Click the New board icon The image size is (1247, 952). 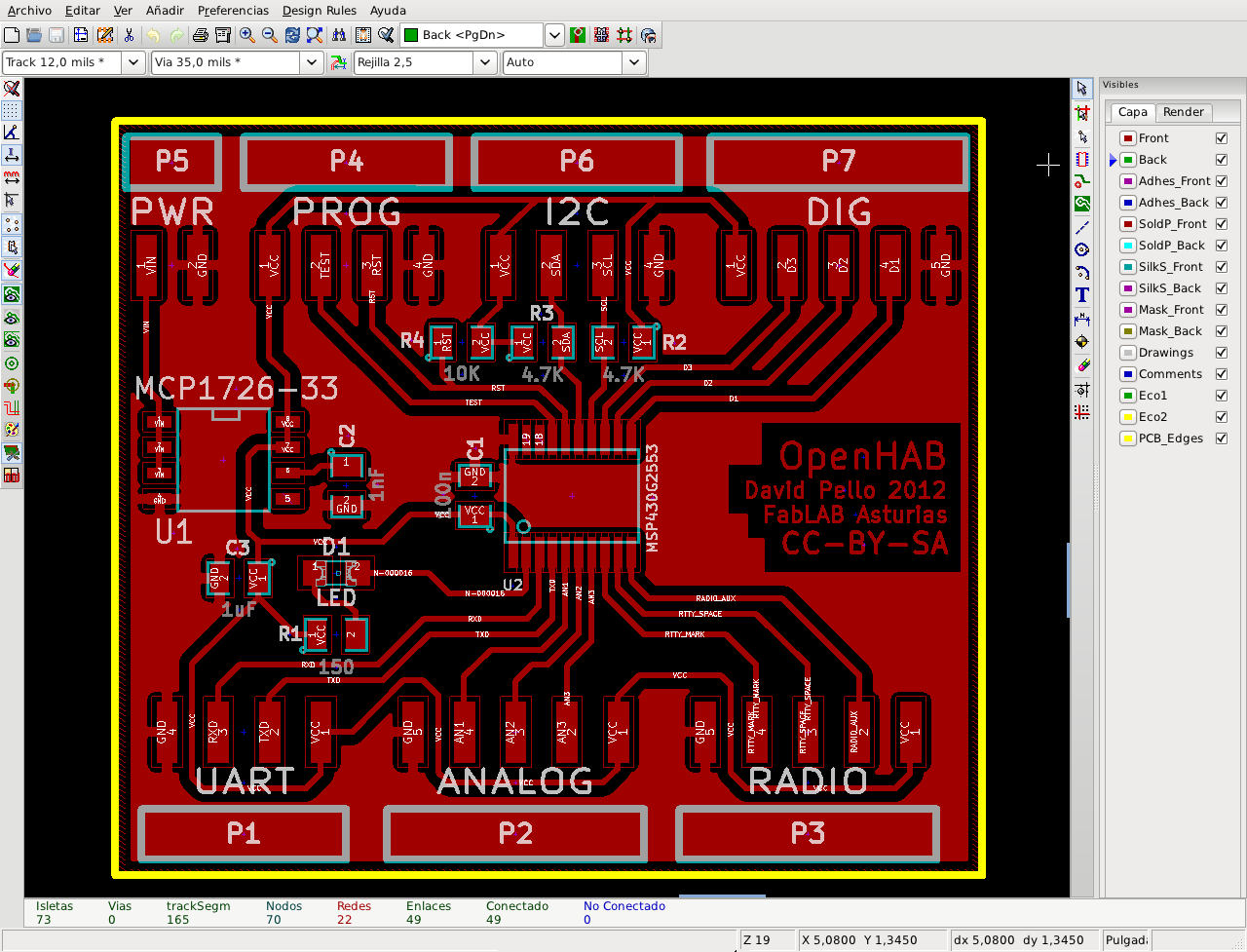coord(12,35)
